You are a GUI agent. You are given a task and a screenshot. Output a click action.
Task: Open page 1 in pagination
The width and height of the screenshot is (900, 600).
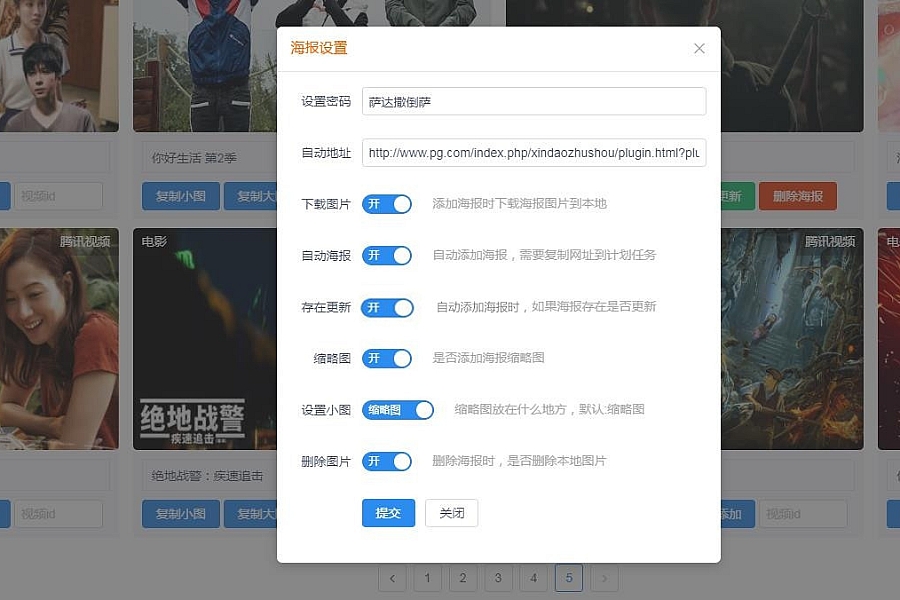[x=427, y=578]
